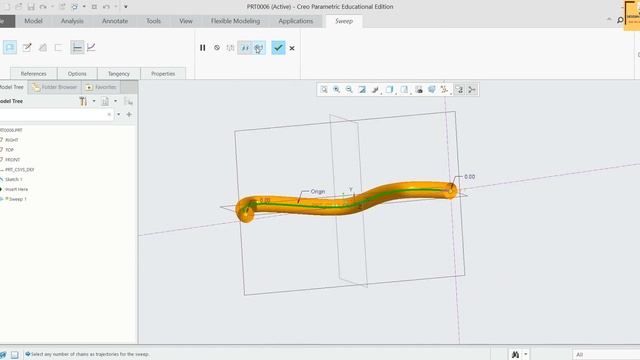Screen dimensions: 640x360
Task: Toggle the unattached preview icon
Action: 231,48
